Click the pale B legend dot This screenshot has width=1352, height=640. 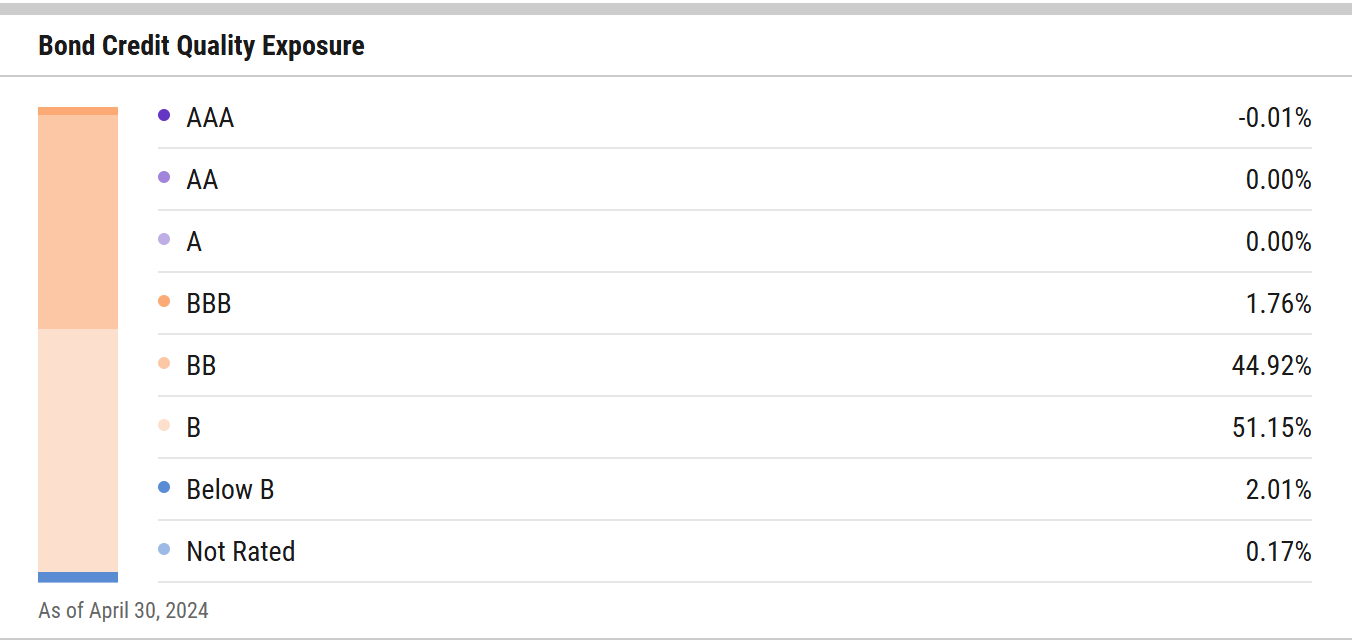(x=164, y=425)
